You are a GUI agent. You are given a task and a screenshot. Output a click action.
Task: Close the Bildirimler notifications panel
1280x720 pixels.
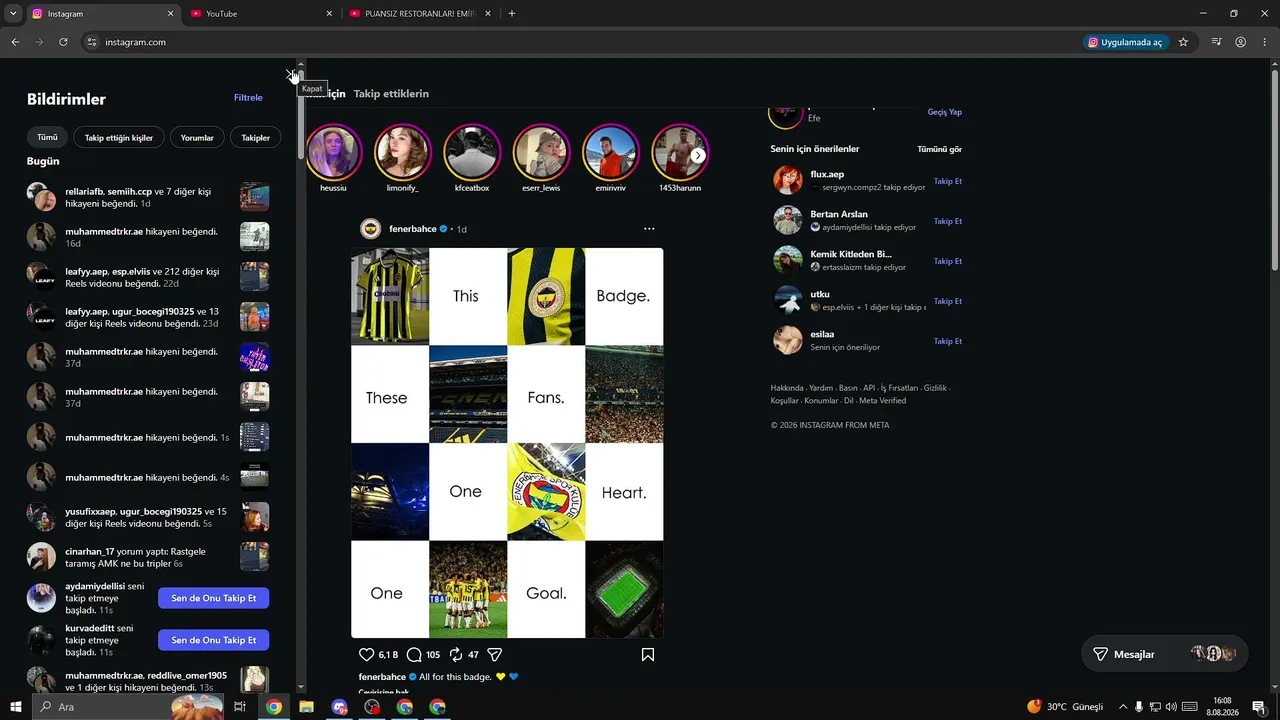tap(291, 75)
